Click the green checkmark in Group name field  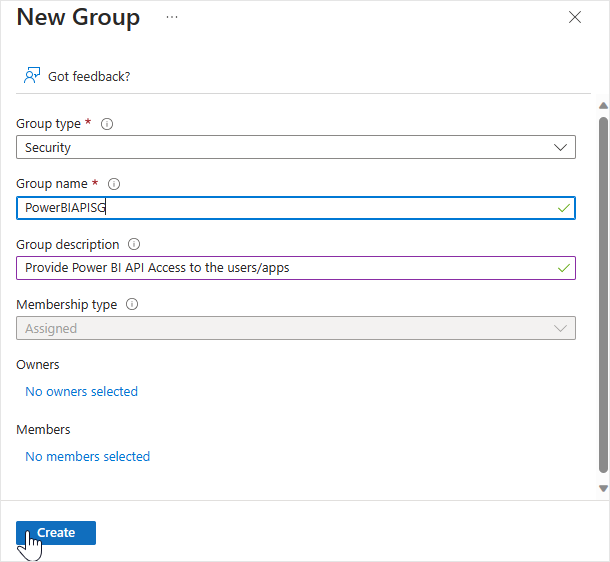564,208
